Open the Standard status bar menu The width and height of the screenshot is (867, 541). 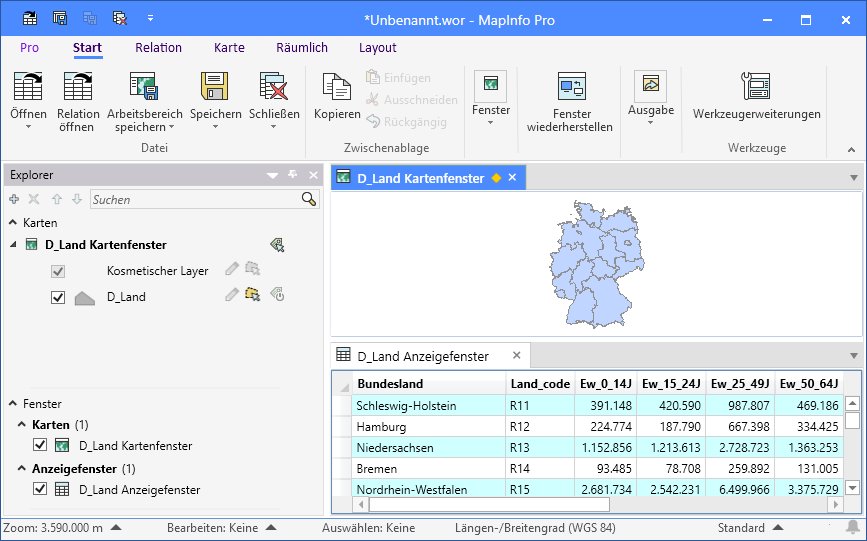coord(777,527)
